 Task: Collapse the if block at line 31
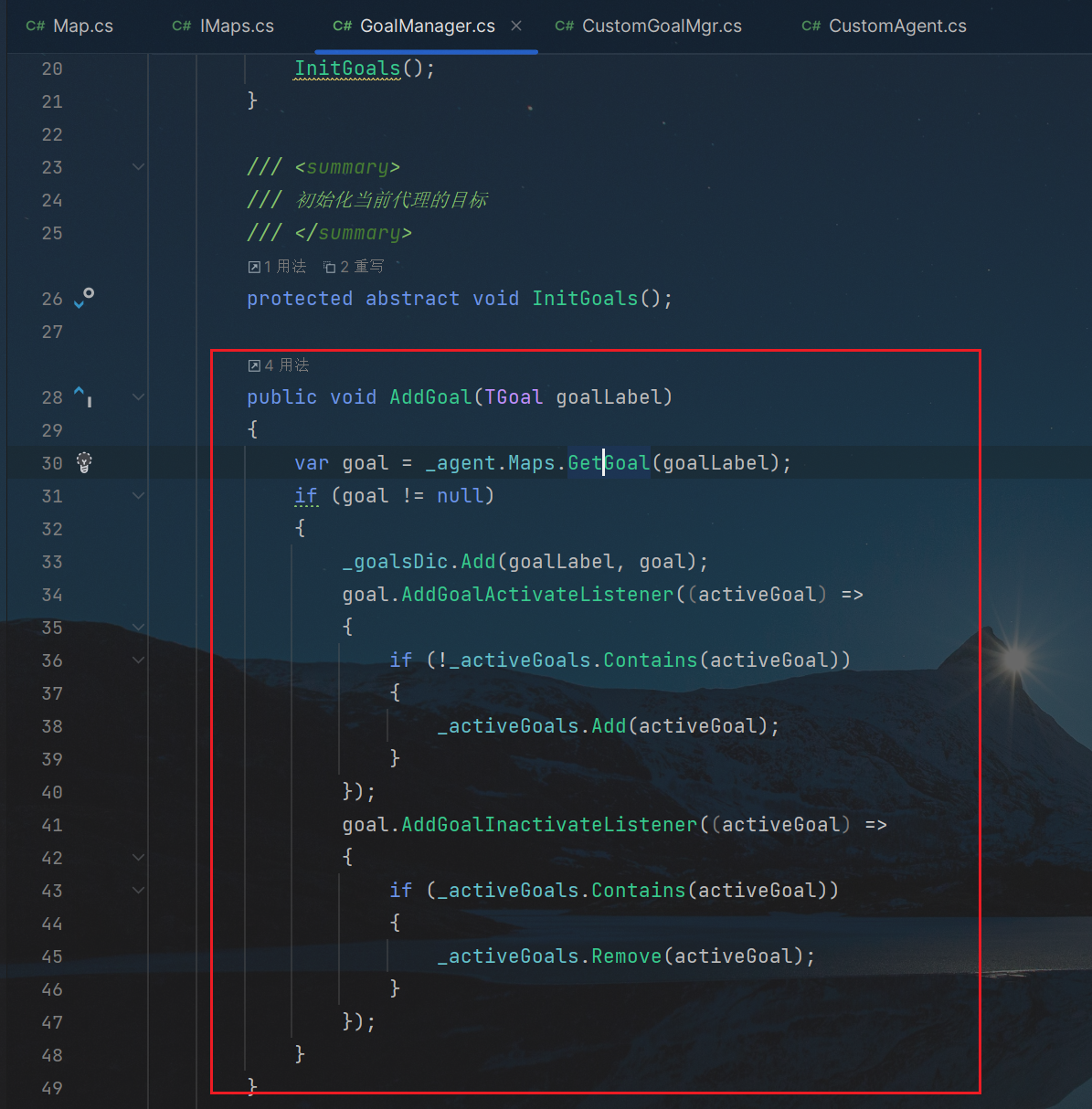tap(139, 495)
